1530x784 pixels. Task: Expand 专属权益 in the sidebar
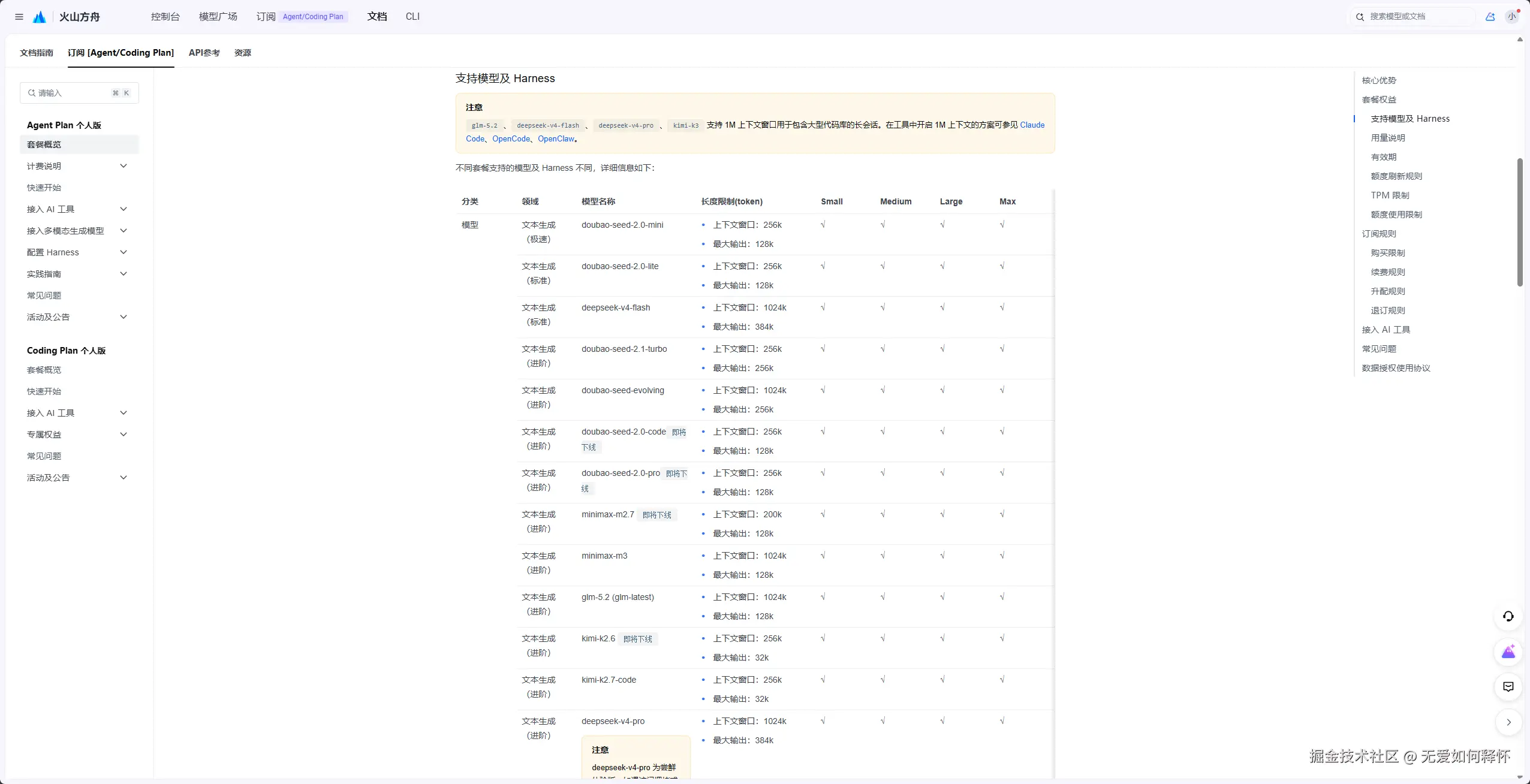tap(124, 435)
